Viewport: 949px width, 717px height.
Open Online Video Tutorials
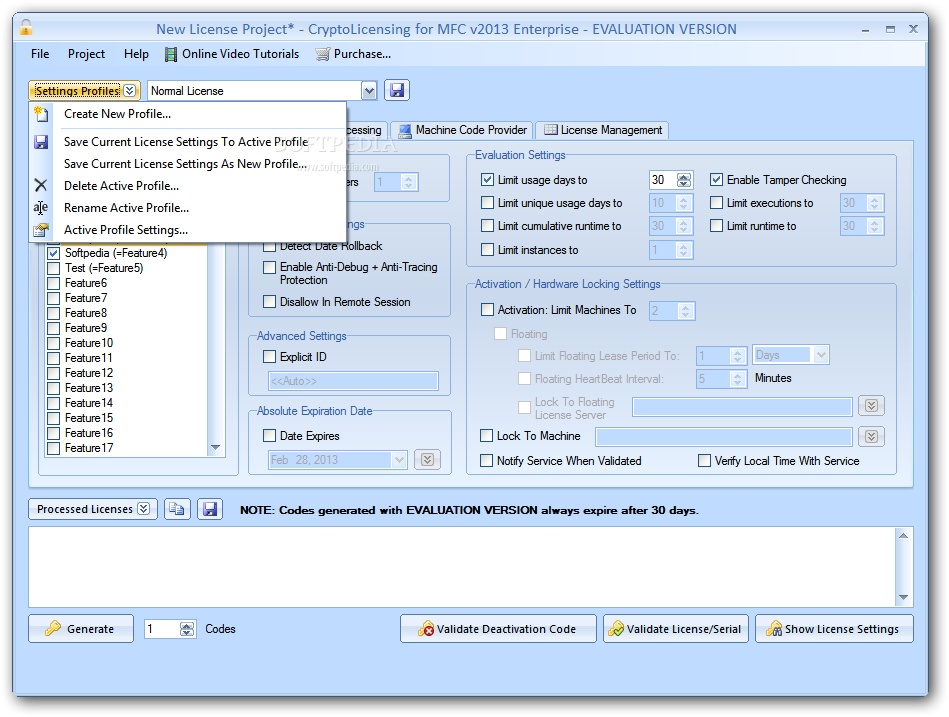[232, 54]
